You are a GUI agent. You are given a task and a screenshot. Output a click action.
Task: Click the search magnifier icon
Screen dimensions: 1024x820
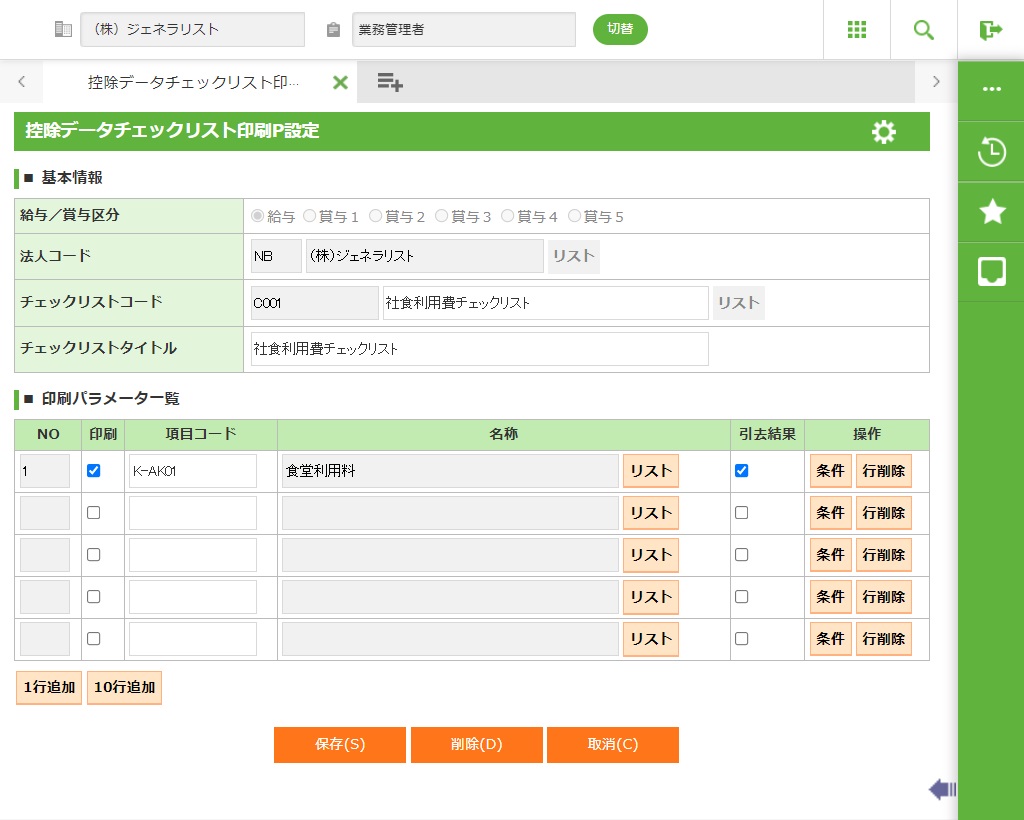(x=923, y=30)
